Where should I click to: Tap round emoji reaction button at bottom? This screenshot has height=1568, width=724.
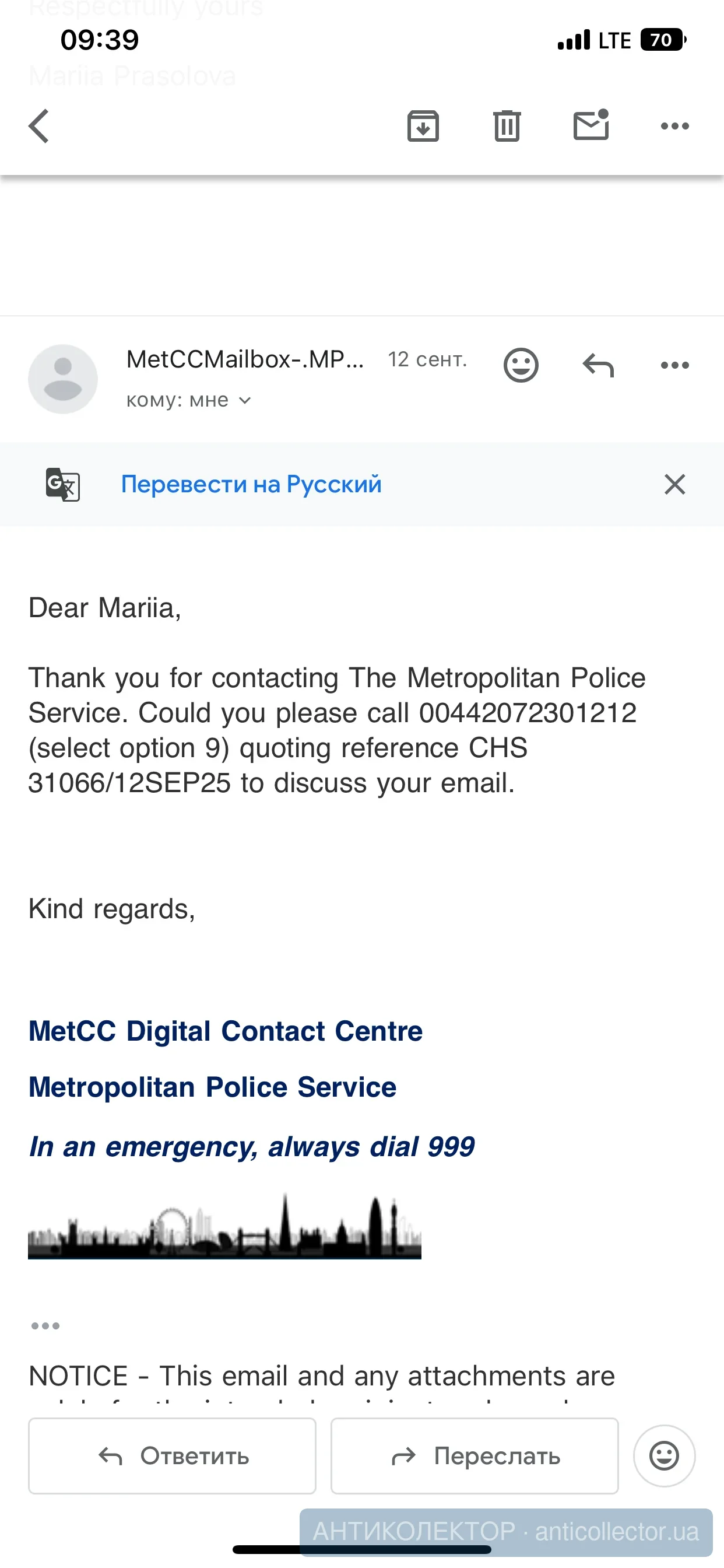664,1456
